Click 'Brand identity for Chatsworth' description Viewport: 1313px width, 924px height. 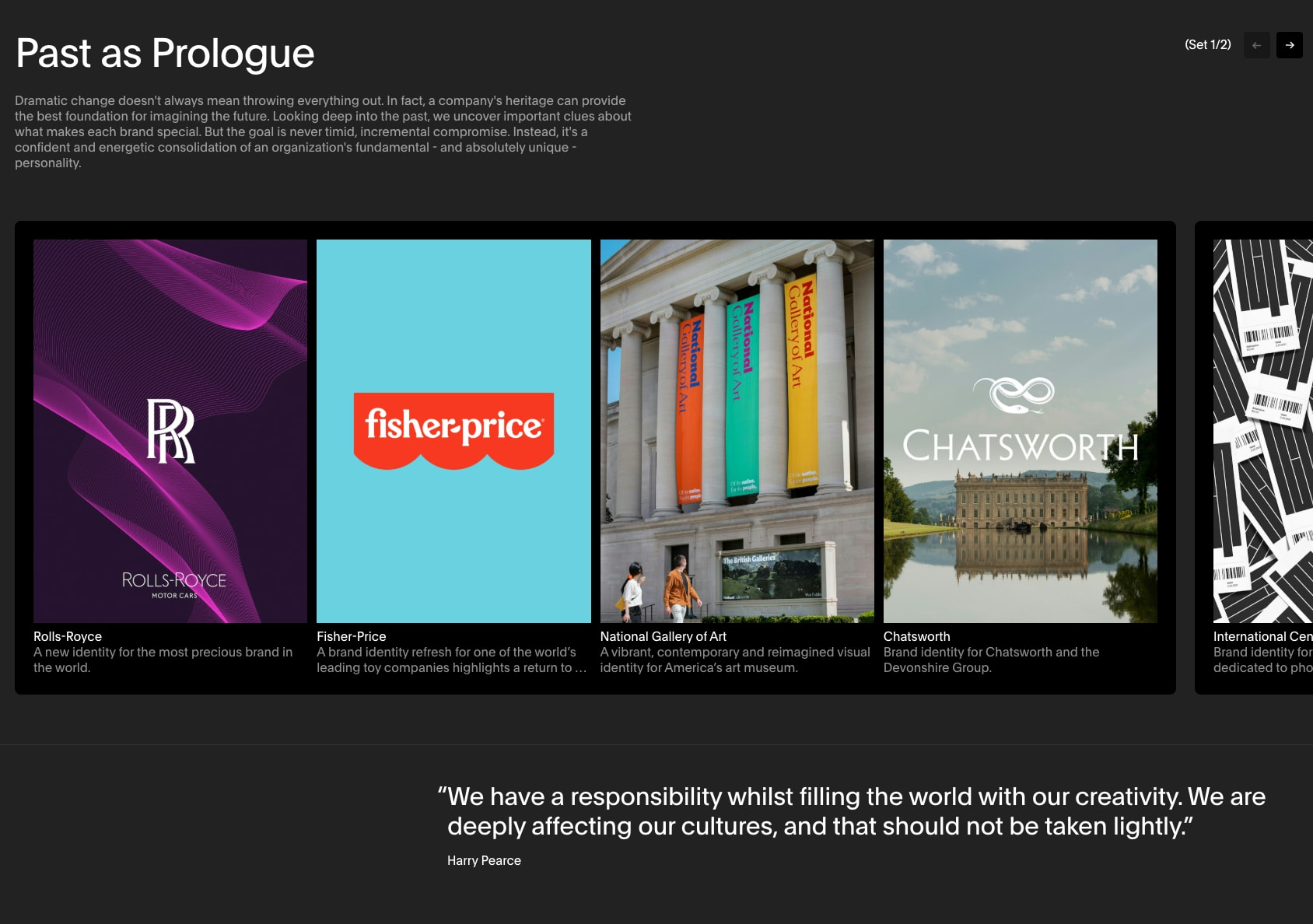(x=992, y=660)
